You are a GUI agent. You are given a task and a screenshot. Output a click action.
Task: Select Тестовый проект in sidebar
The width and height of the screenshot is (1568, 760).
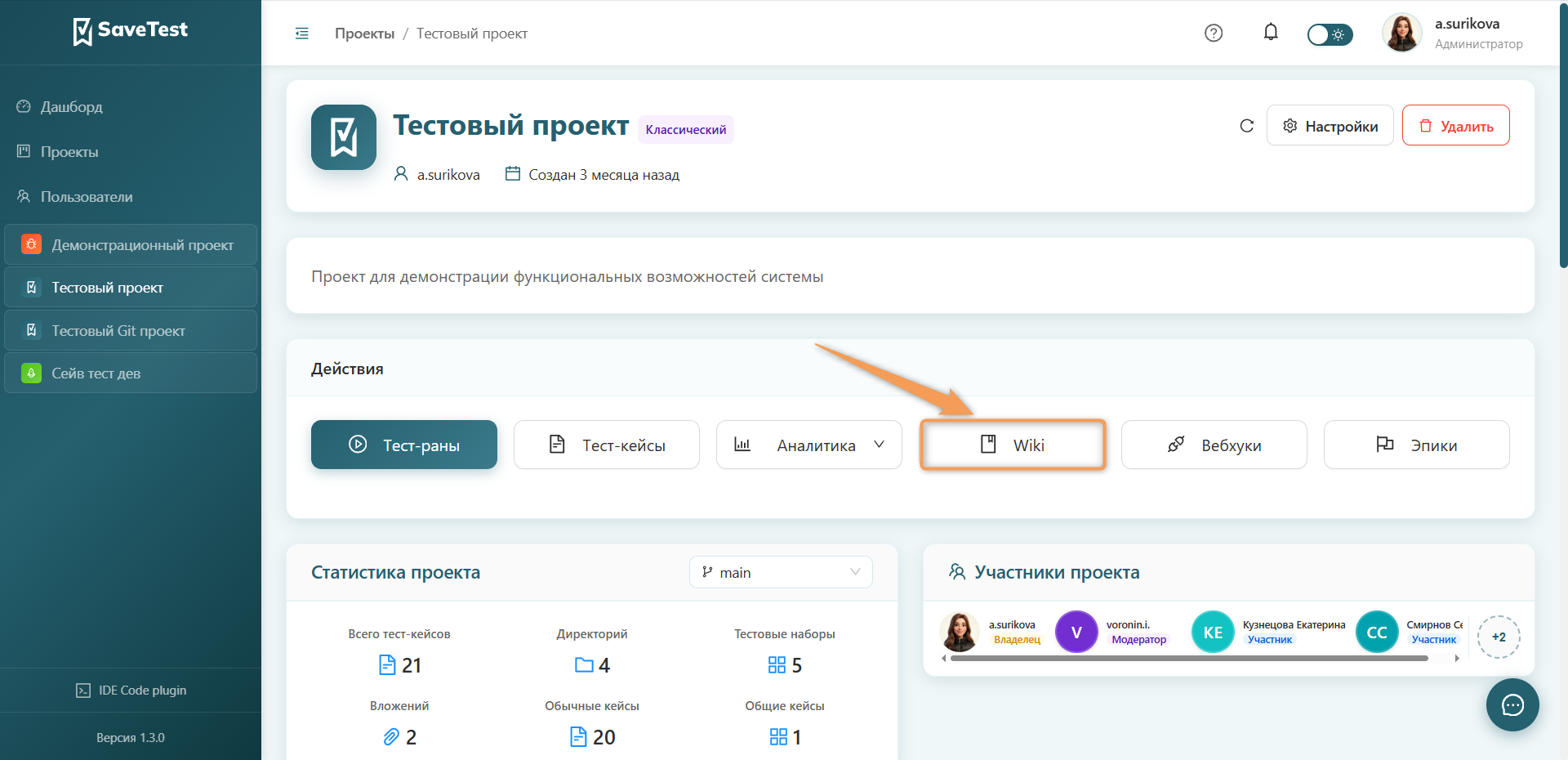[x=131, y=288]
